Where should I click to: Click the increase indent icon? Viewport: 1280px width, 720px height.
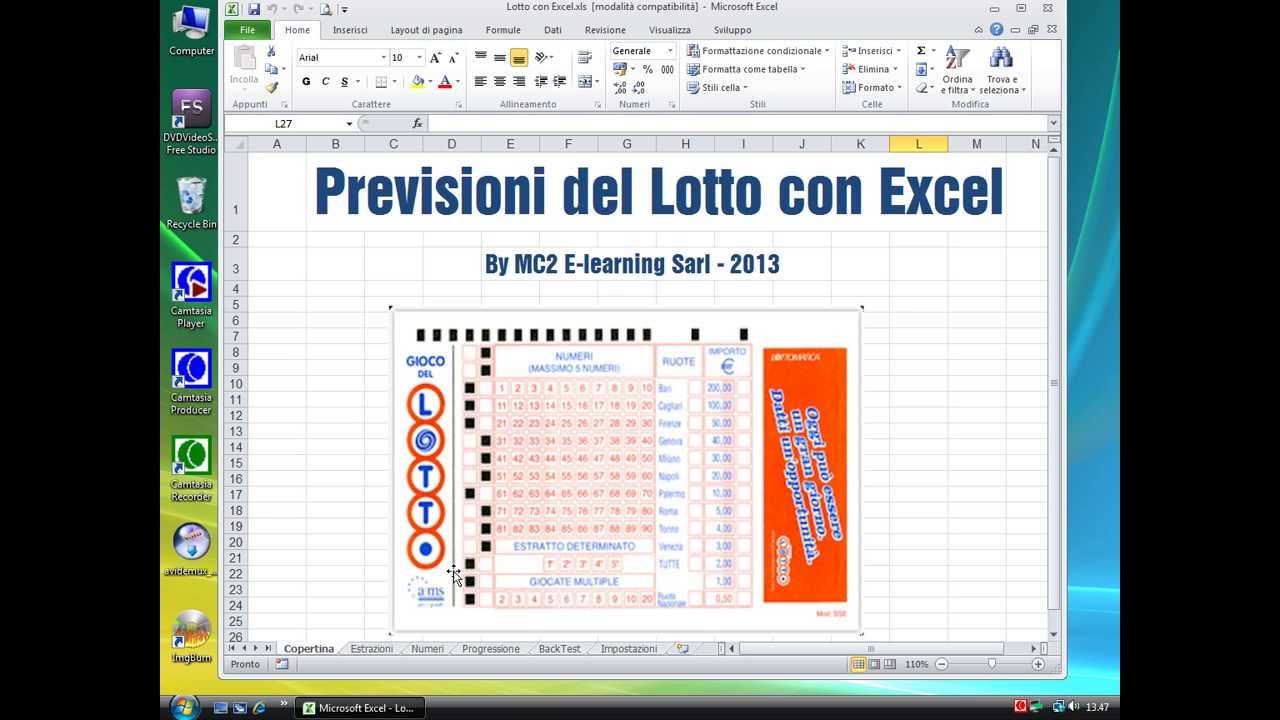[559, 81]
